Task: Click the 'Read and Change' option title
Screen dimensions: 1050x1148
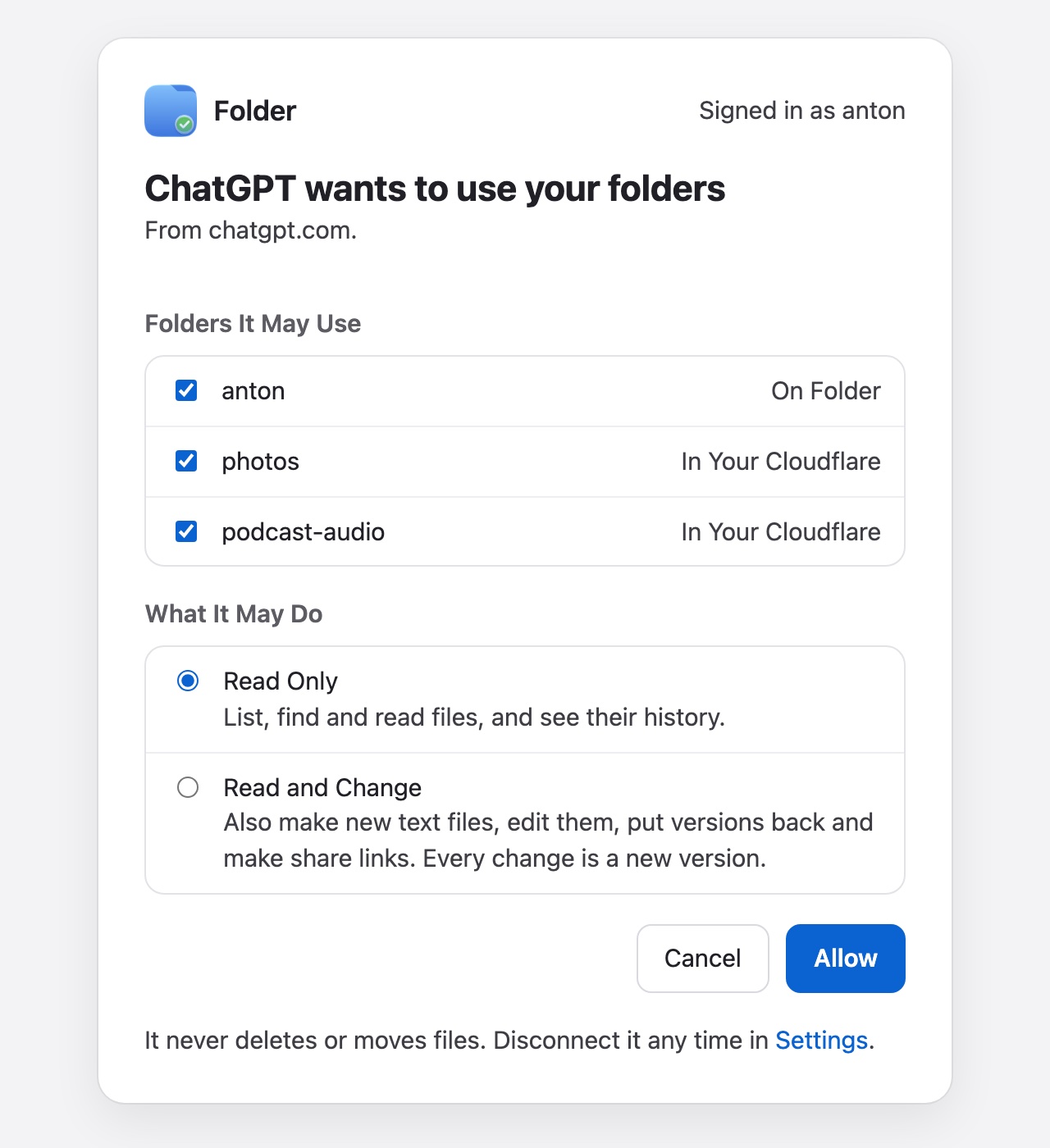Action: pyautogui.click(x=322, y=788)
